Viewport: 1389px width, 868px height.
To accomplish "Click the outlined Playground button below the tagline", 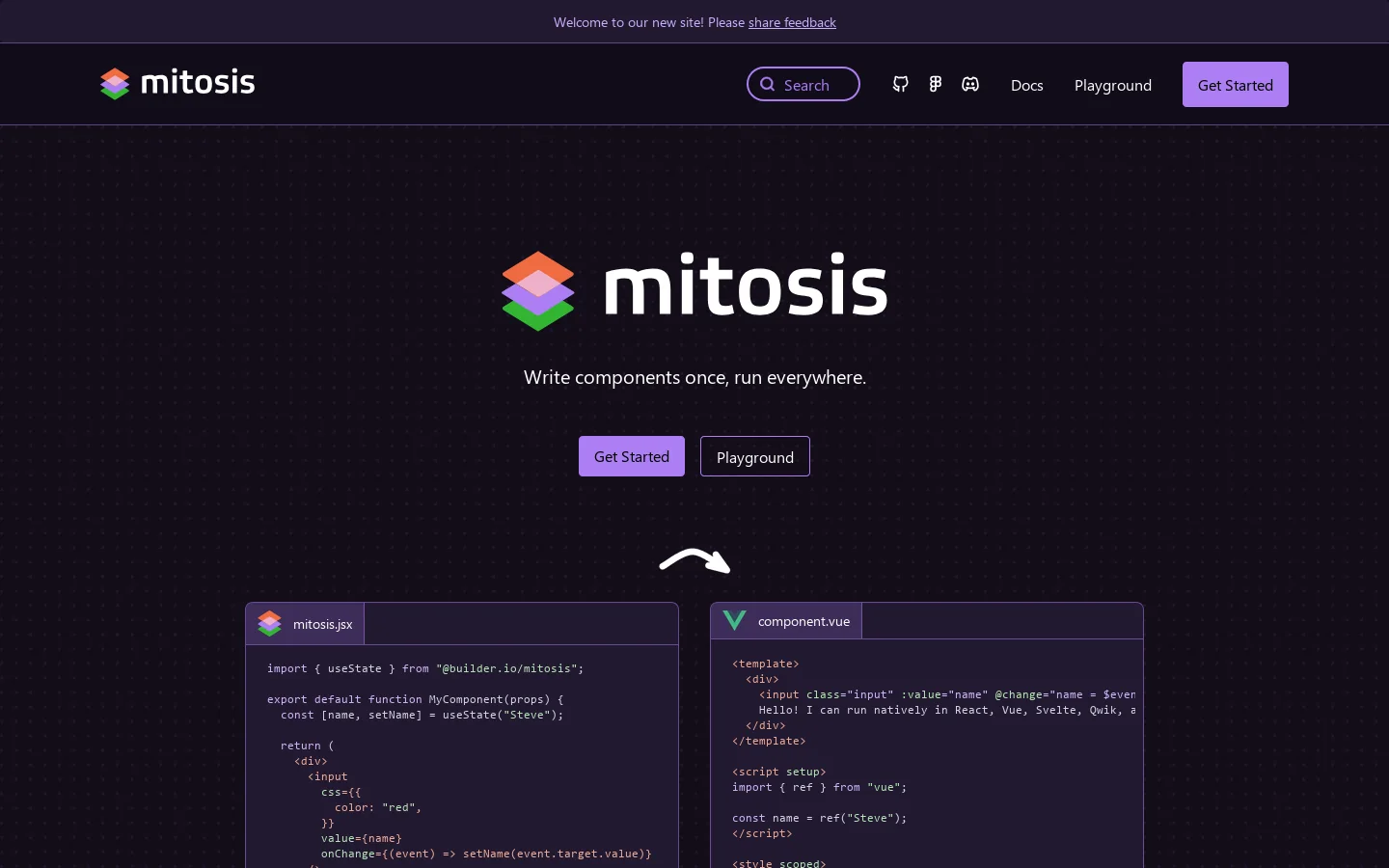I will [755, 456].
